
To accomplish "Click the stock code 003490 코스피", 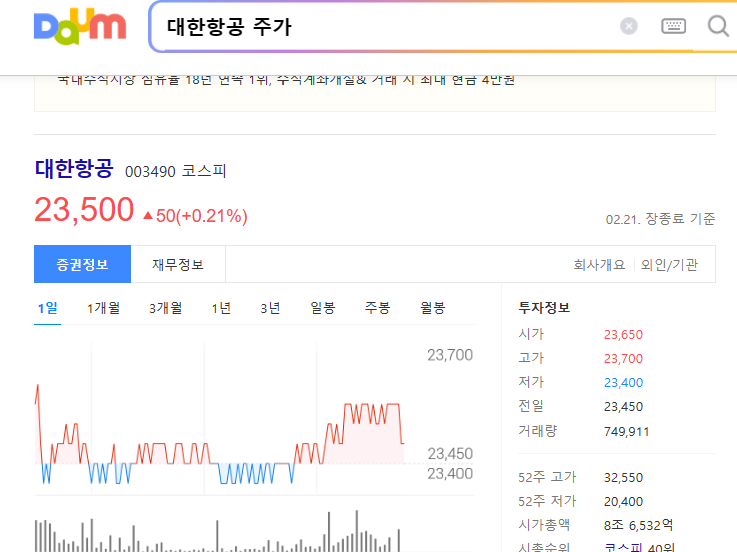I will pos(176,171).
